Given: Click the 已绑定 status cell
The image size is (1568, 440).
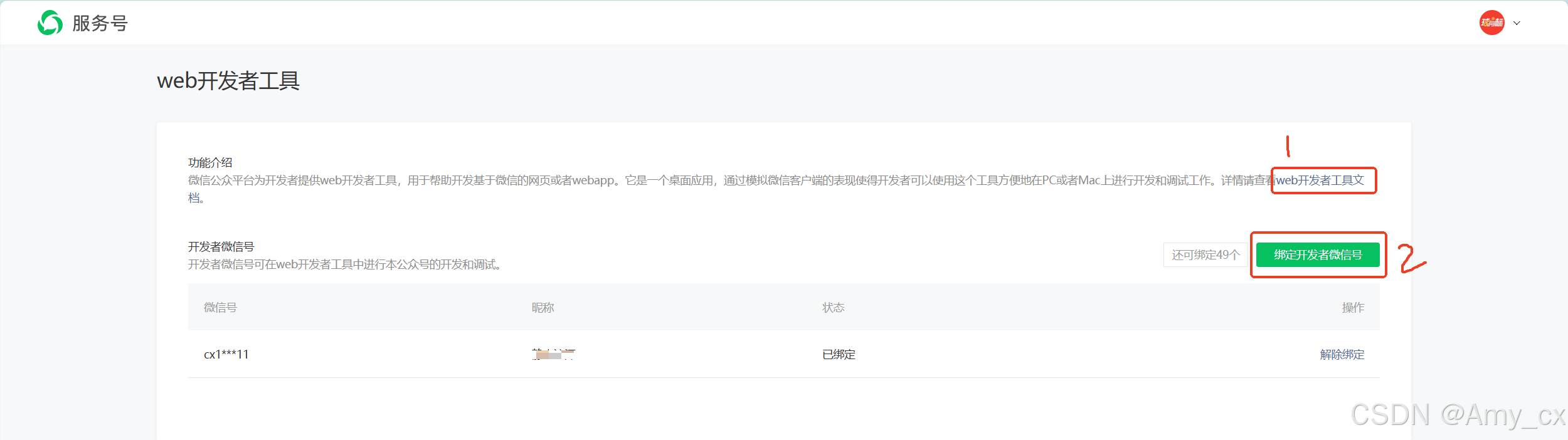Looking at the screenshot, I should 839,355.
